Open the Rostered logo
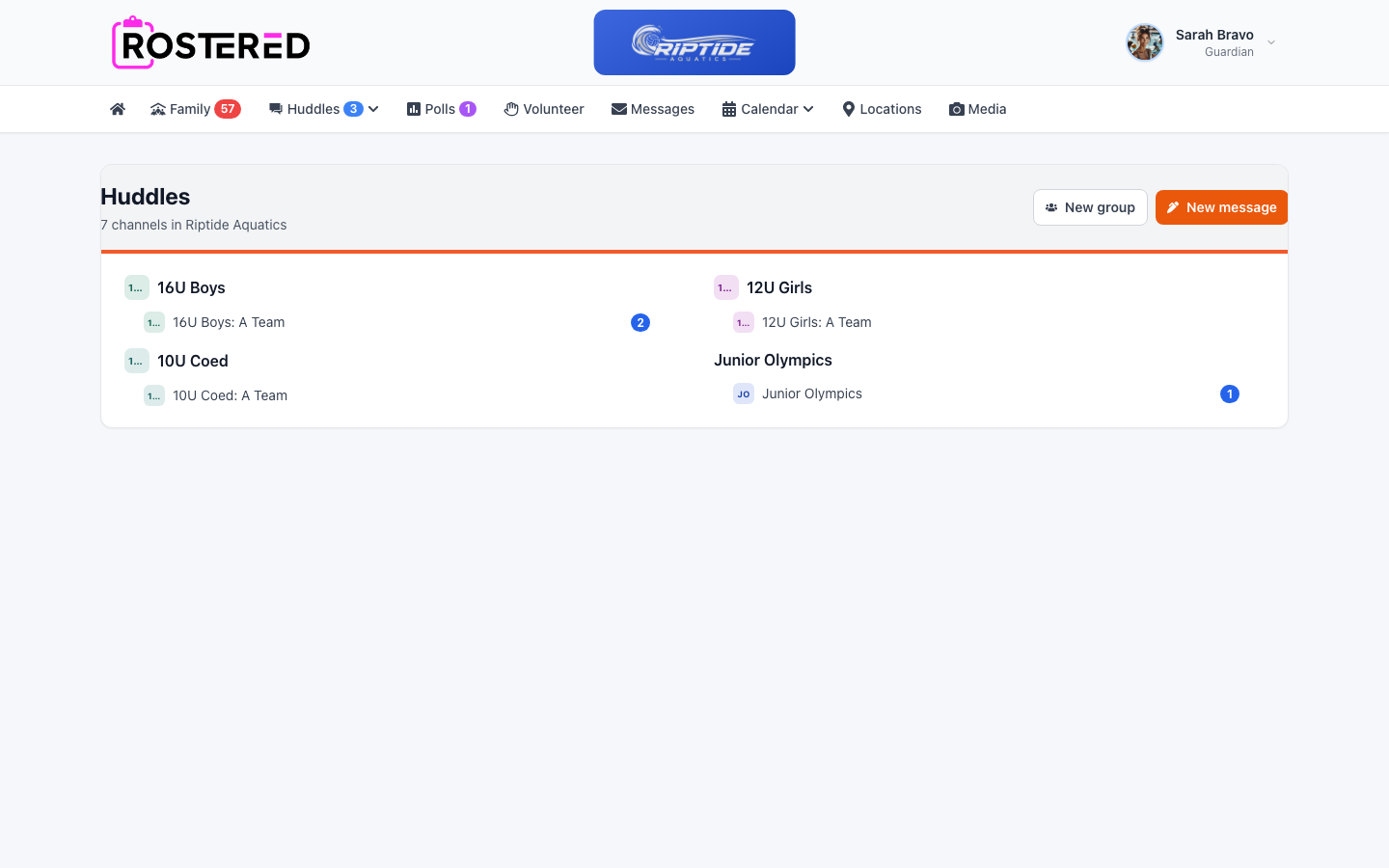This screenshot has width=1389, height=868. [211, 42]
